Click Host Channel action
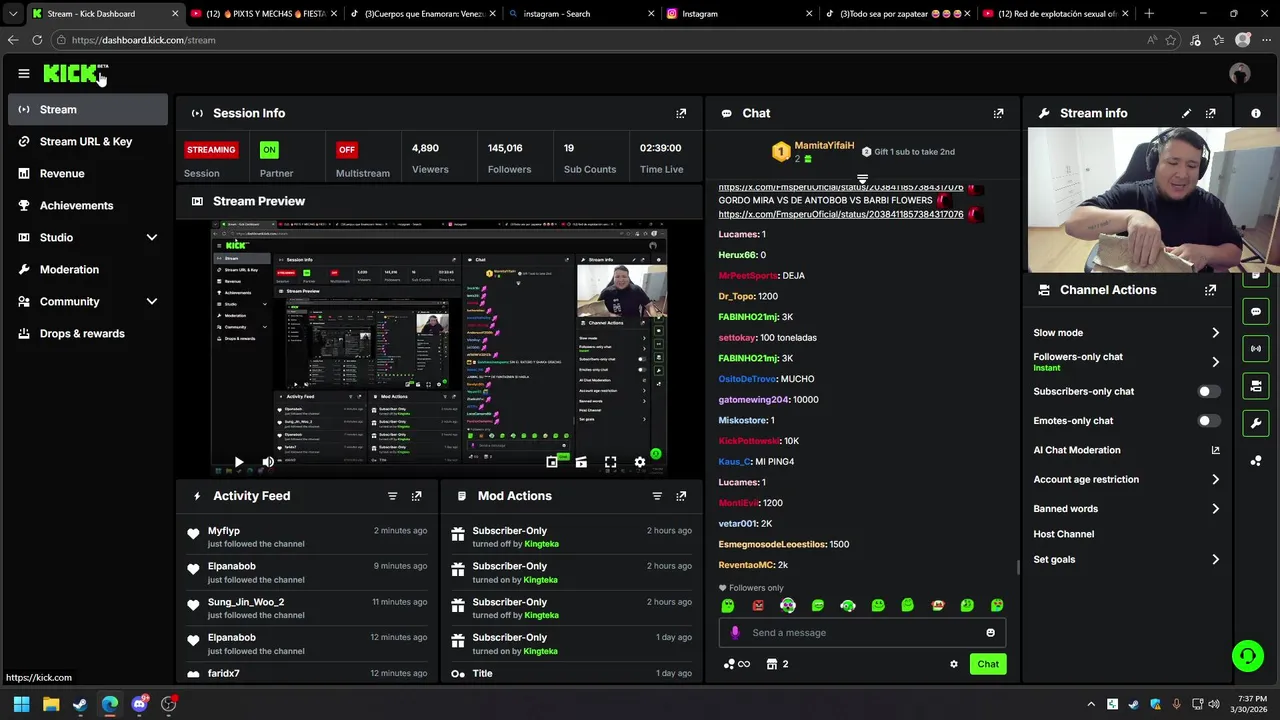Viewport: 1280px width, 720px height. (1064, 534)
